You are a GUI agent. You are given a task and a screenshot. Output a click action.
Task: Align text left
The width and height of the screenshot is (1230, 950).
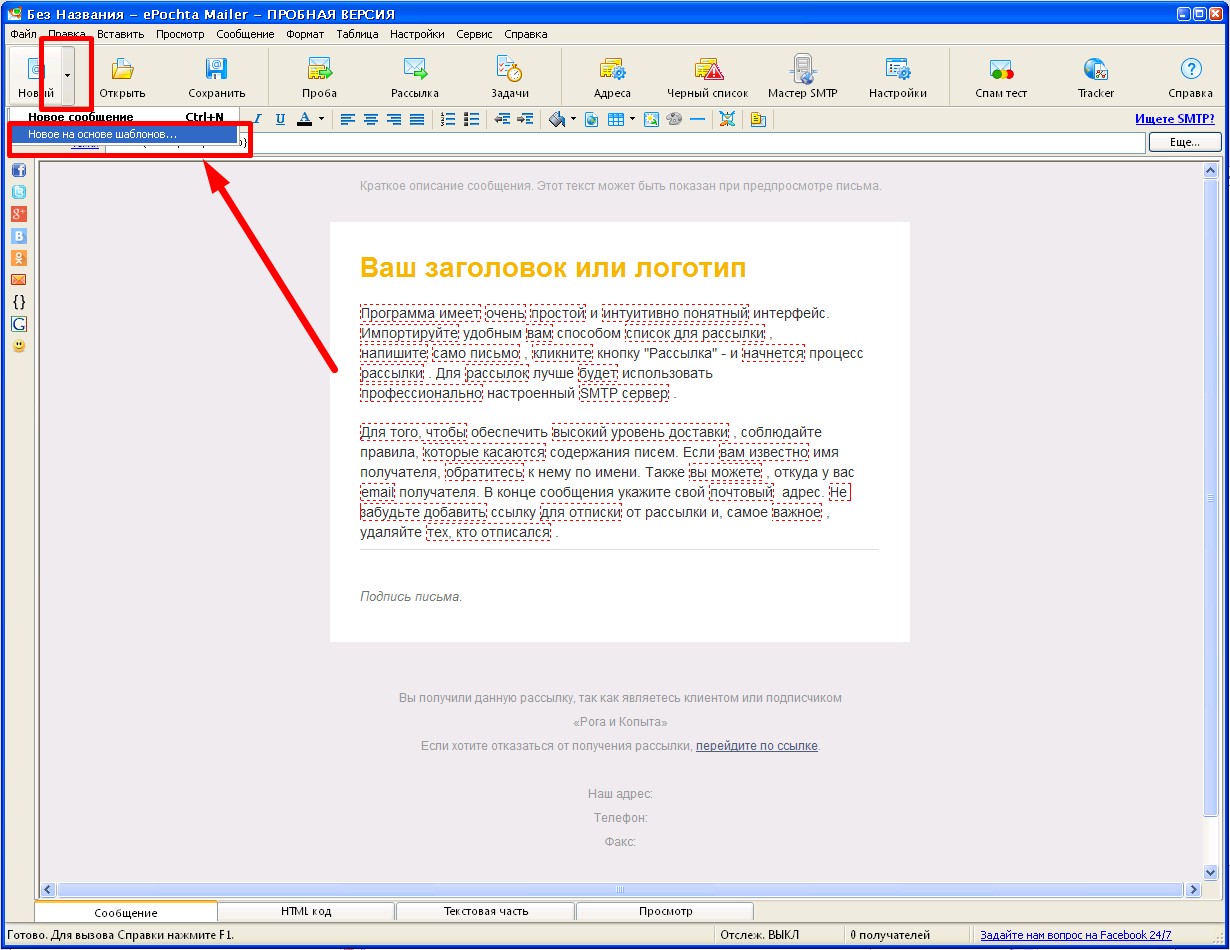(x=347, y=119)
